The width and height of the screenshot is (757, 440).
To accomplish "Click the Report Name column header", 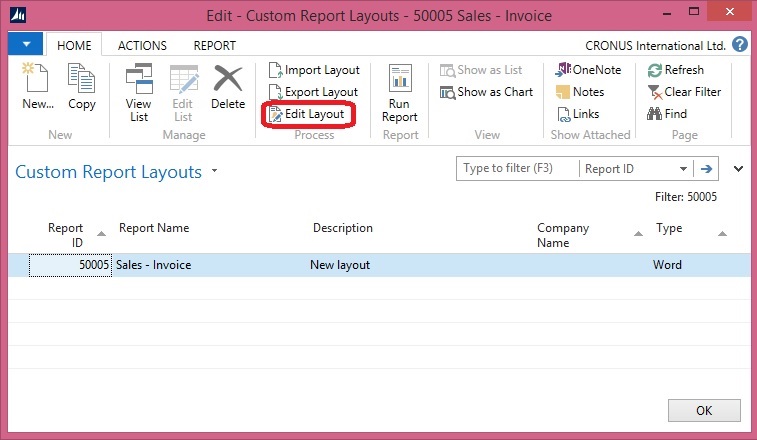I will tap(154, 228).
